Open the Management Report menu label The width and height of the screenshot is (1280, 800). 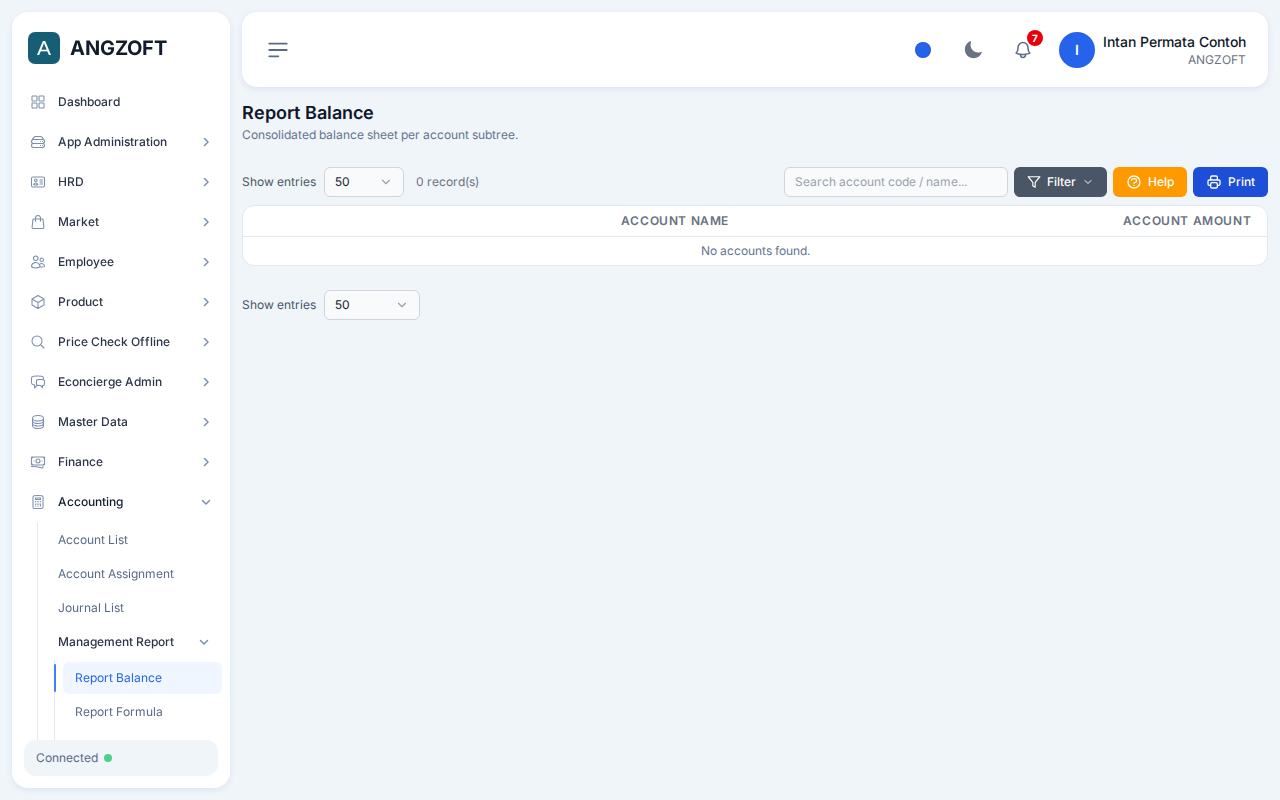click(x=116, y=642)
